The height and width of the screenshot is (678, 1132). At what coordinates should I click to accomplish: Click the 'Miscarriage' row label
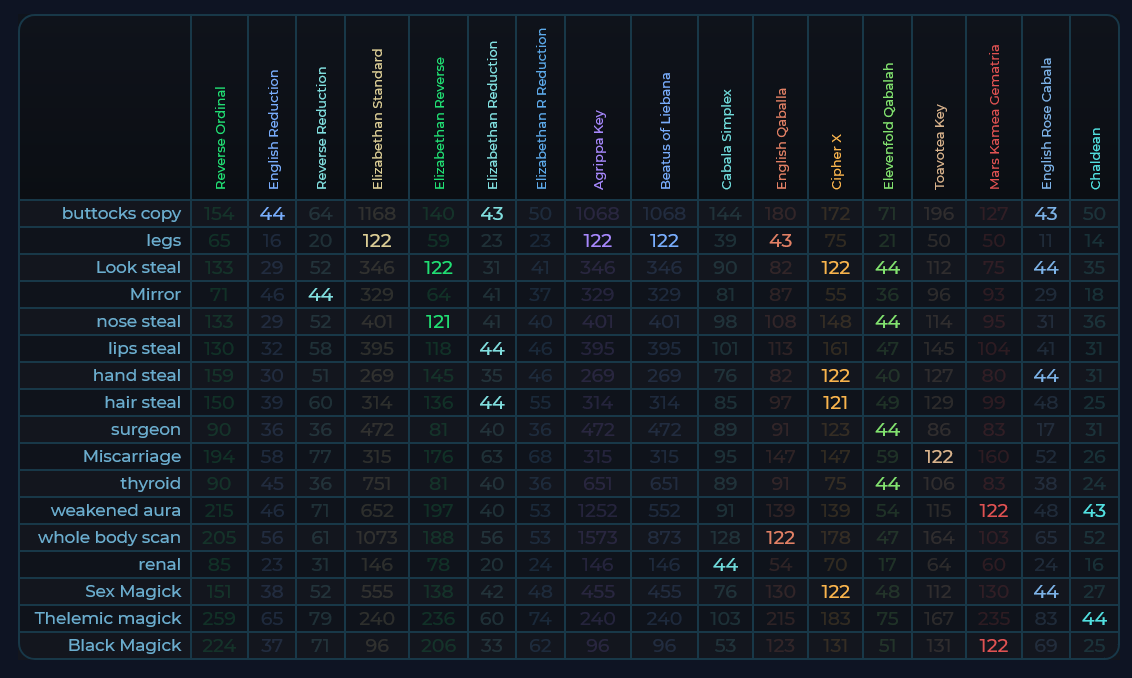132,456
